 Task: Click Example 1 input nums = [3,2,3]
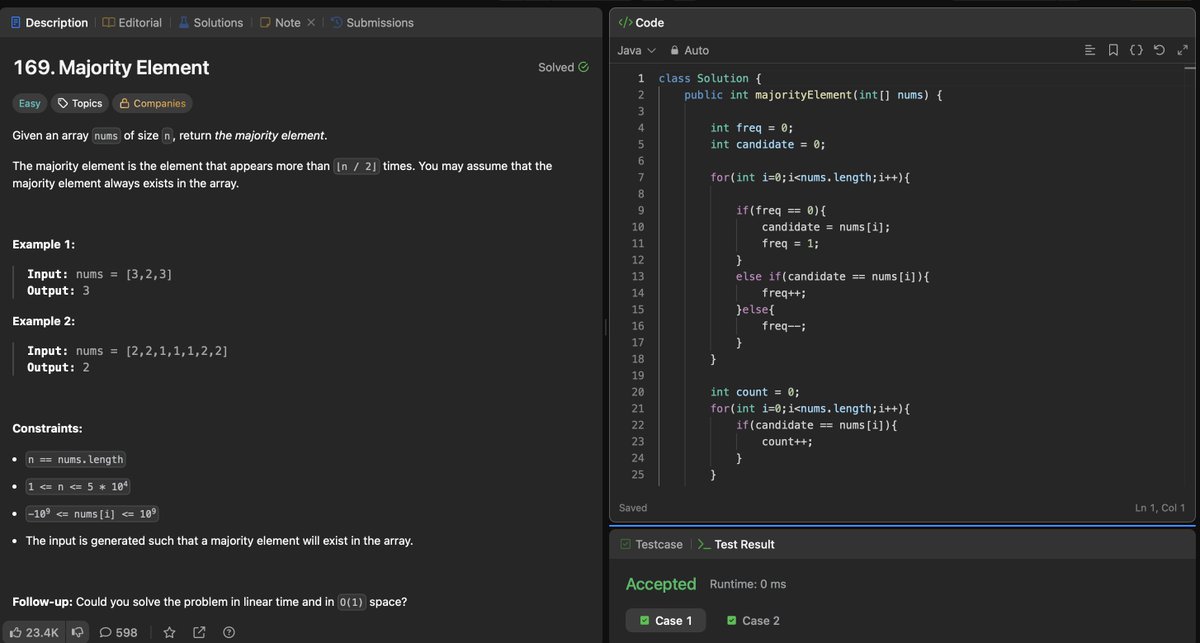pos(100,274)
